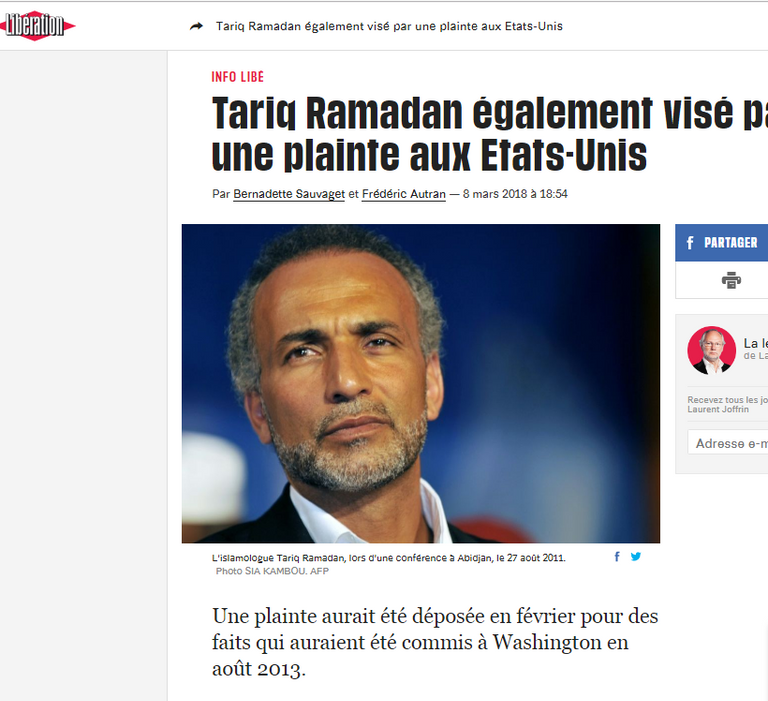The height and width of the screenshot is (701, 768).
Task: Click the Libération logo
Action: [x=37, y=25]
